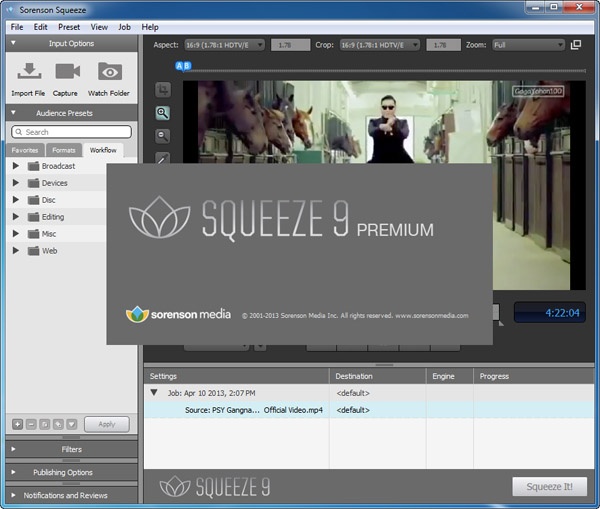Click the 4:22:04 timecode display
600x509 pixels.
click(549, 313)
